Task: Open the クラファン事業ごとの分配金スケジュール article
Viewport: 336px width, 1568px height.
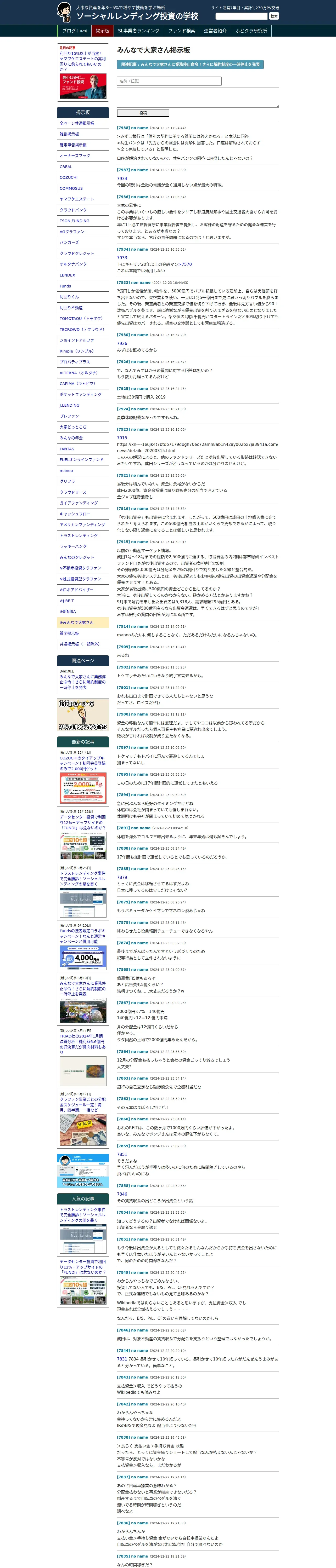Action: tap(83, 1105)
